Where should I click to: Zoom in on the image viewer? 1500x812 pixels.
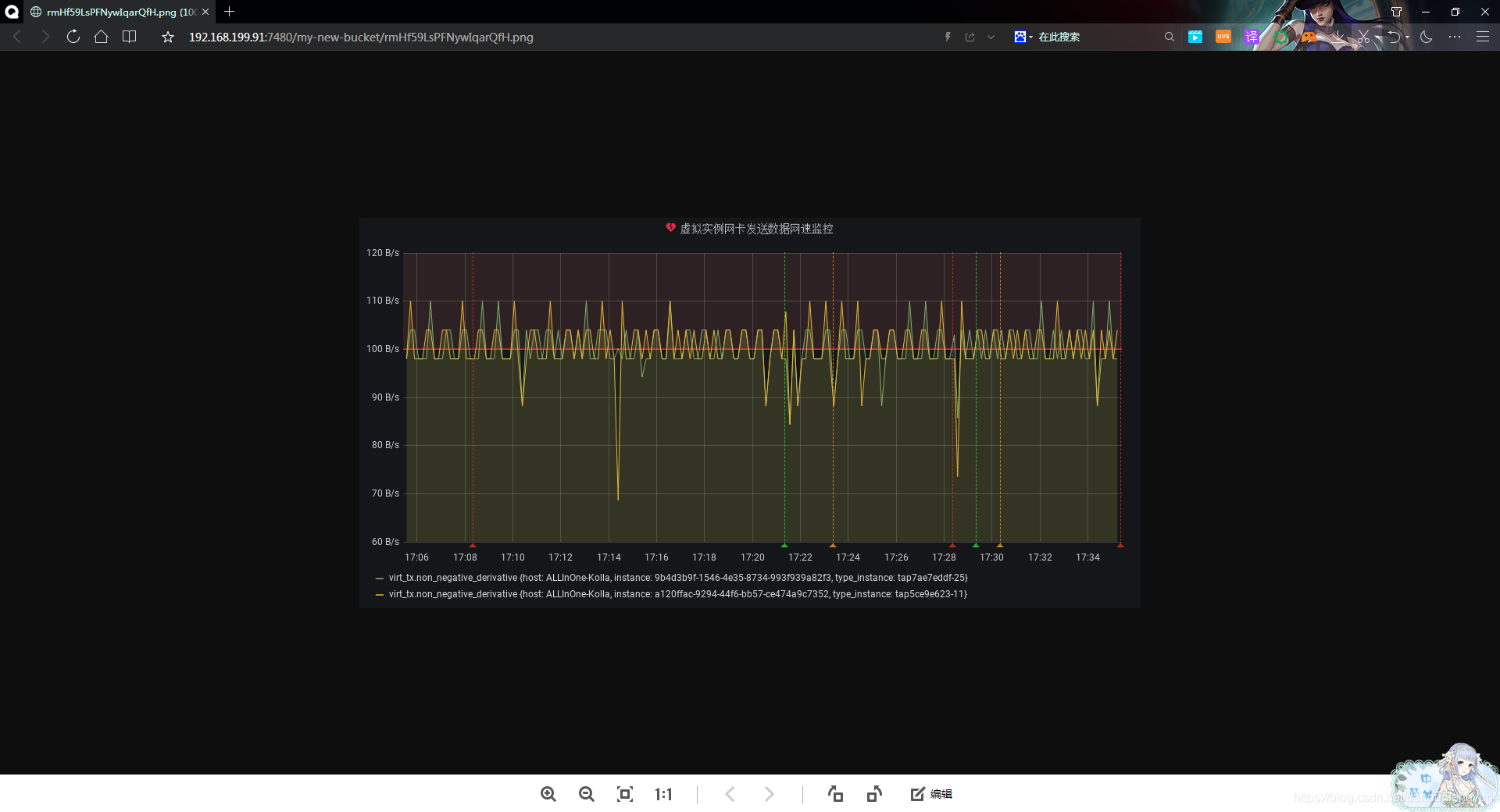548,794
